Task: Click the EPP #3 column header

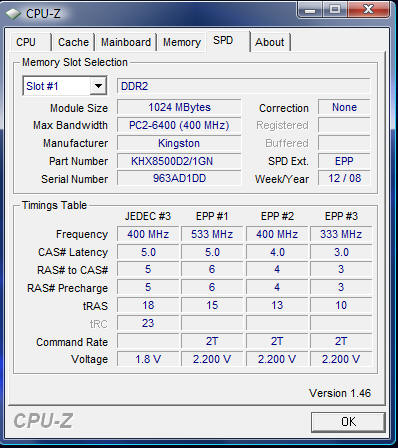Action: (x=341, y=216)
